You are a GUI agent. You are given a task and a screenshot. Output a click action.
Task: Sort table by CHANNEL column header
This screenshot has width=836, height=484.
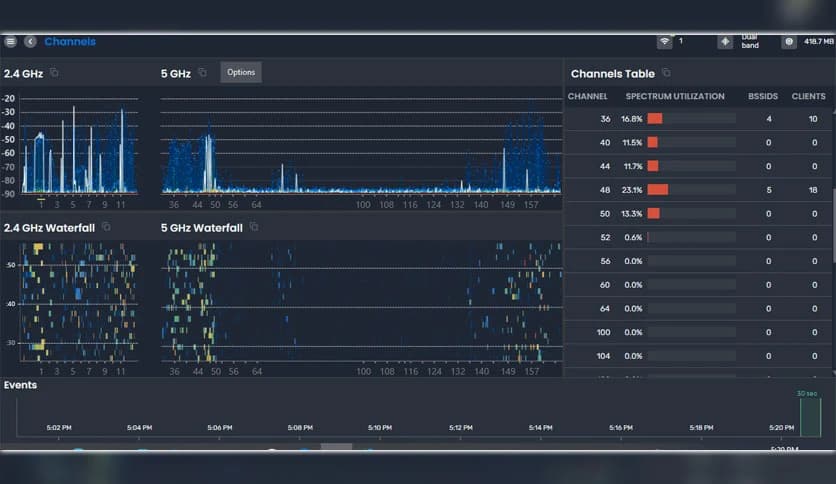587,96
